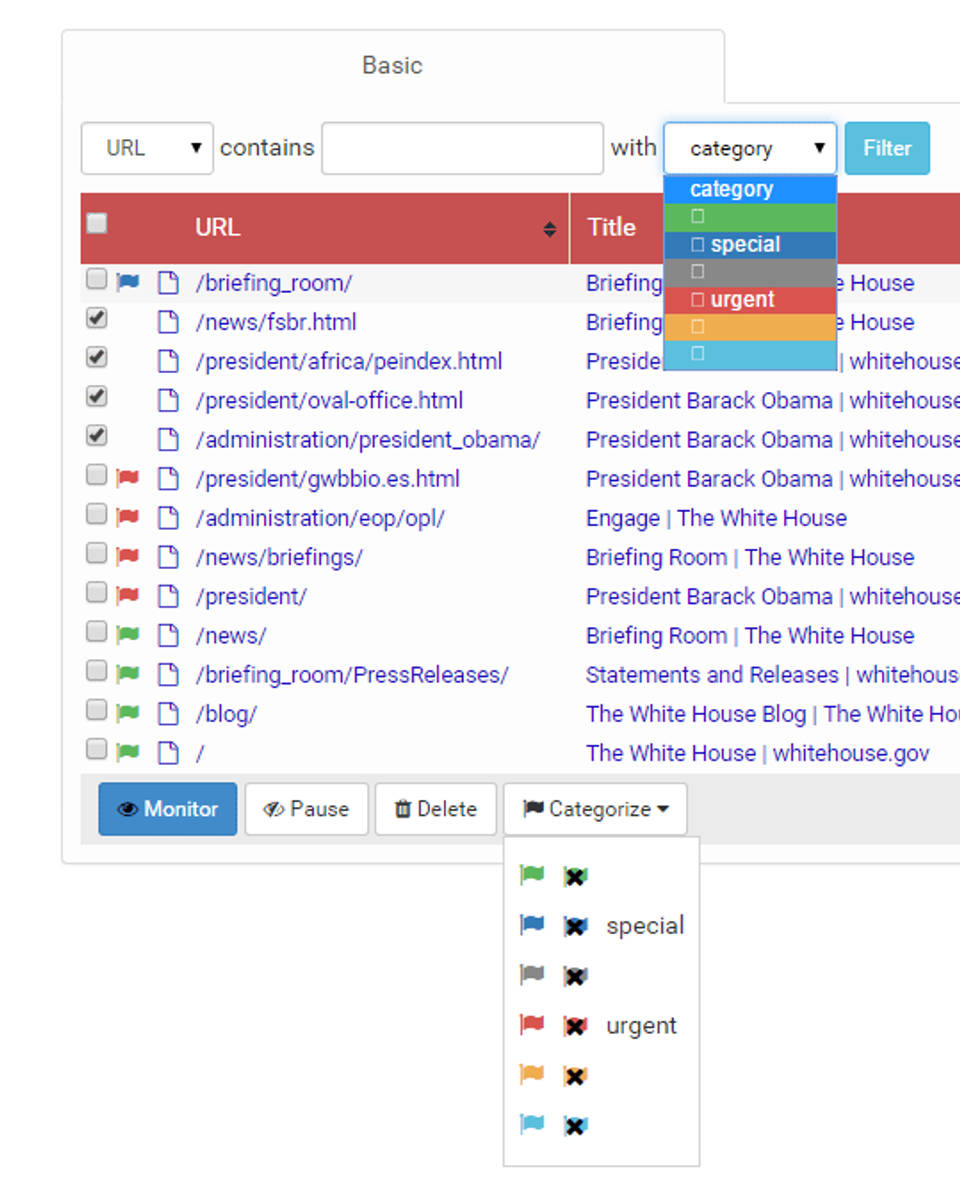The width and height of the screenshot is (960, 1193).
Task: Click the Monitor button
Action: 167,809
